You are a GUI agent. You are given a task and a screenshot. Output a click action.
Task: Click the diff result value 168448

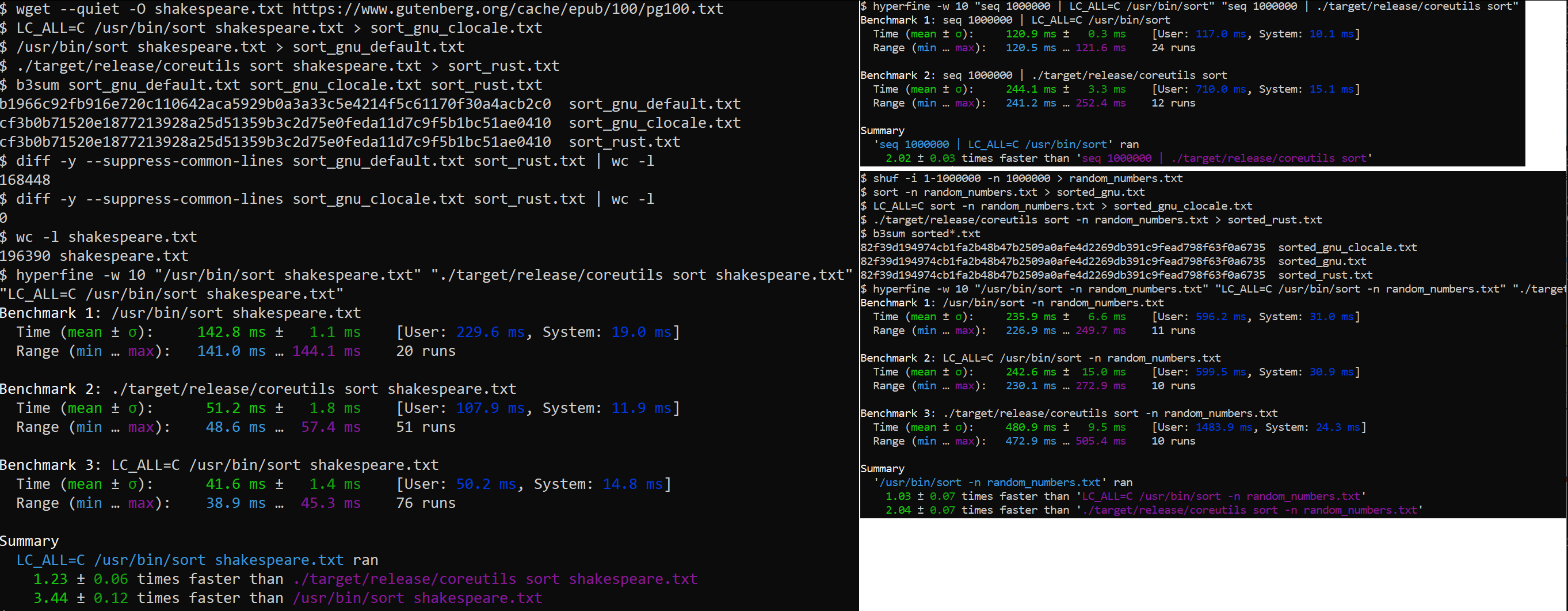pos(25,180)
